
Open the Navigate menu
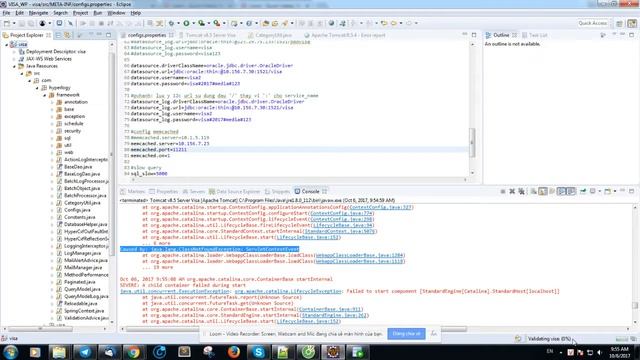[x=38, y=13]
